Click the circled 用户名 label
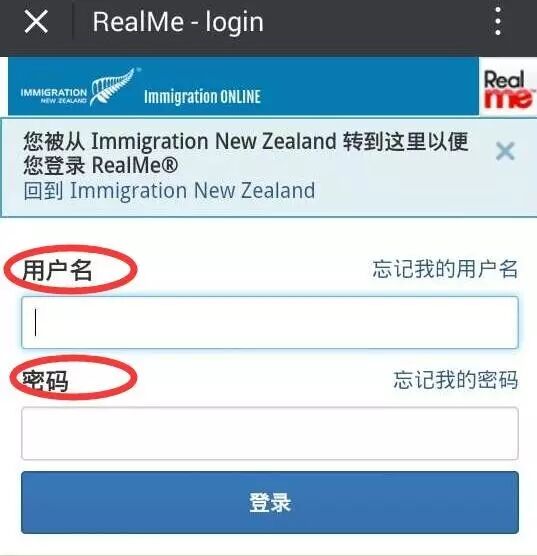 57,270
